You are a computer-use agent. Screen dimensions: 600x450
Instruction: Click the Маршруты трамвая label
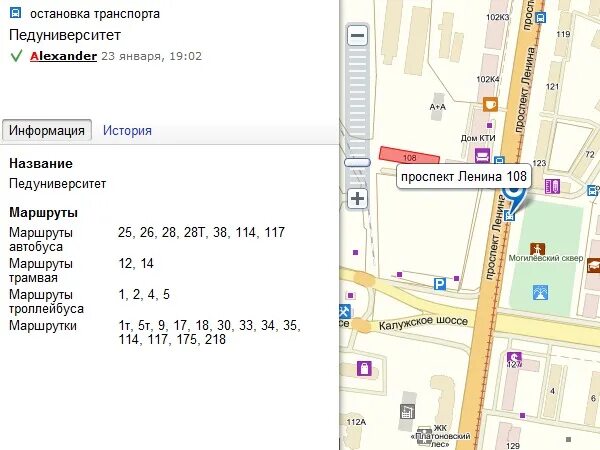pyautogui.click(x=41, y=271)
